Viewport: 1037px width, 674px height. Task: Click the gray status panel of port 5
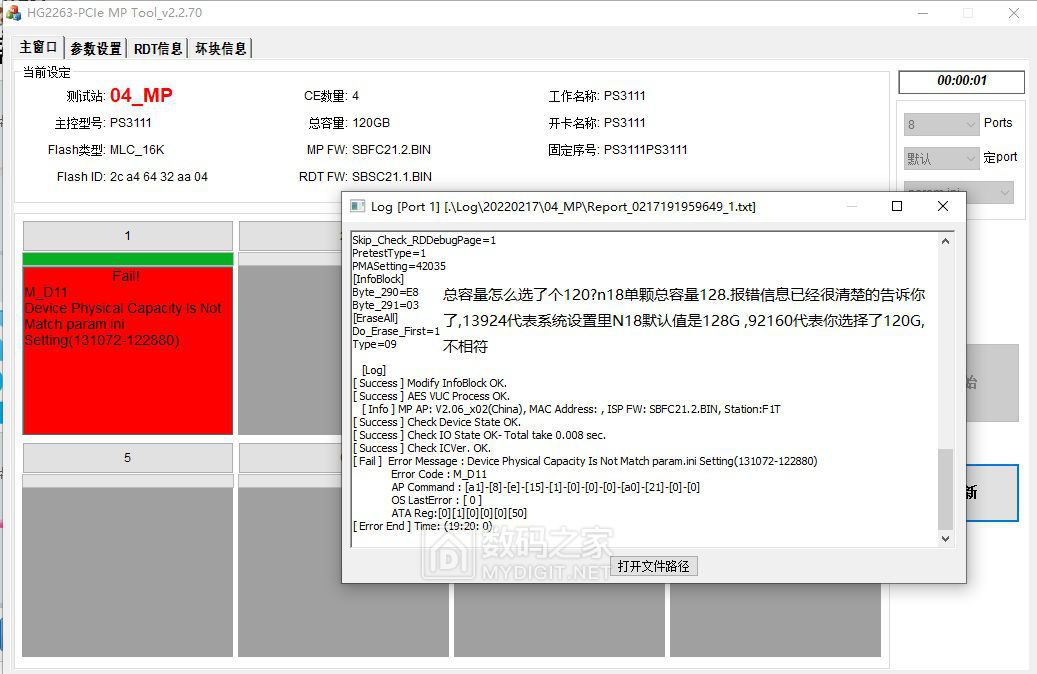pyautogui.click(x=128, y=572)
